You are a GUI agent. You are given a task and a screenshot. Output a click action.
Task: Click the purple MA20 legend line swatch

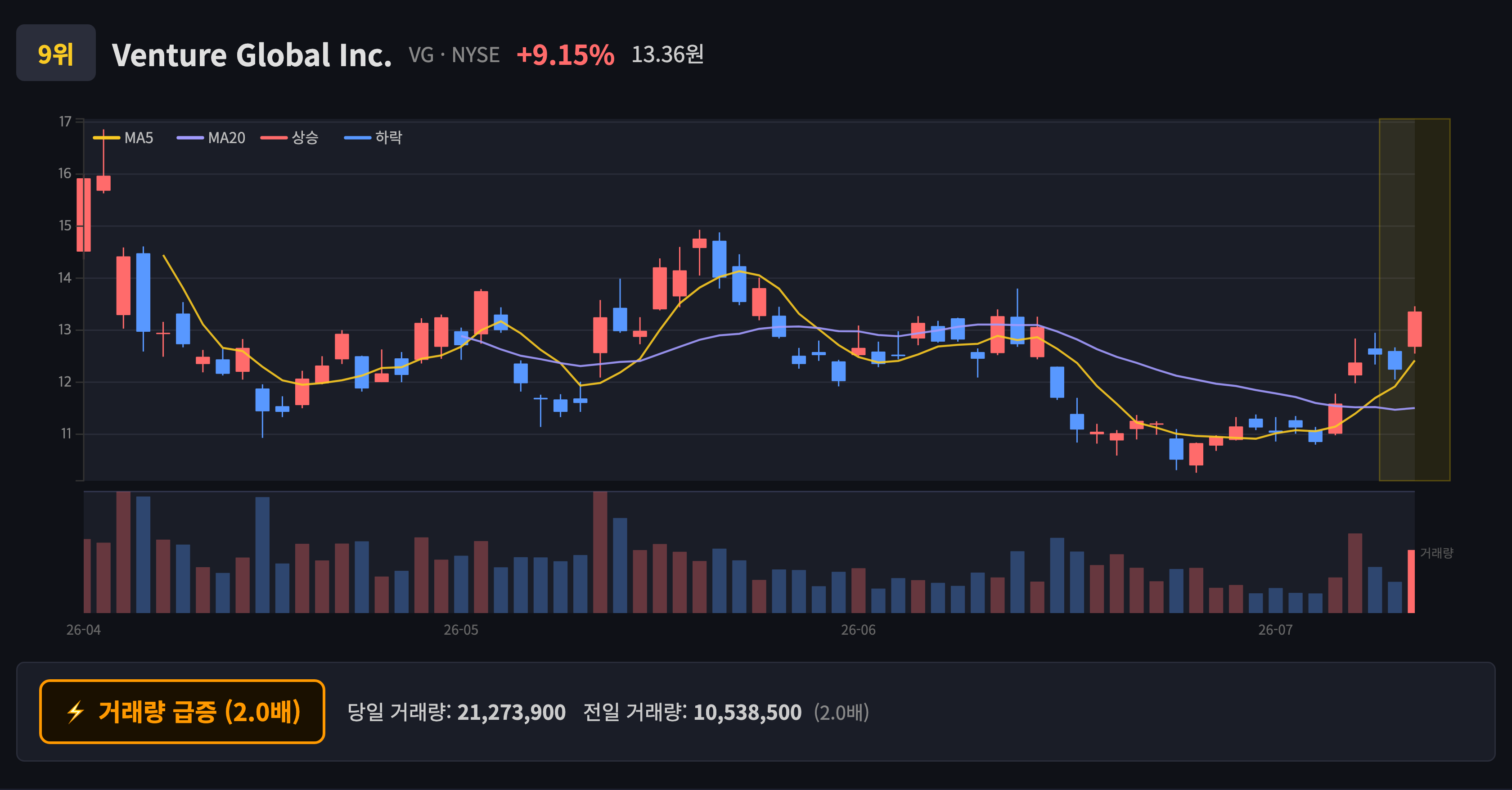point(190,138)
